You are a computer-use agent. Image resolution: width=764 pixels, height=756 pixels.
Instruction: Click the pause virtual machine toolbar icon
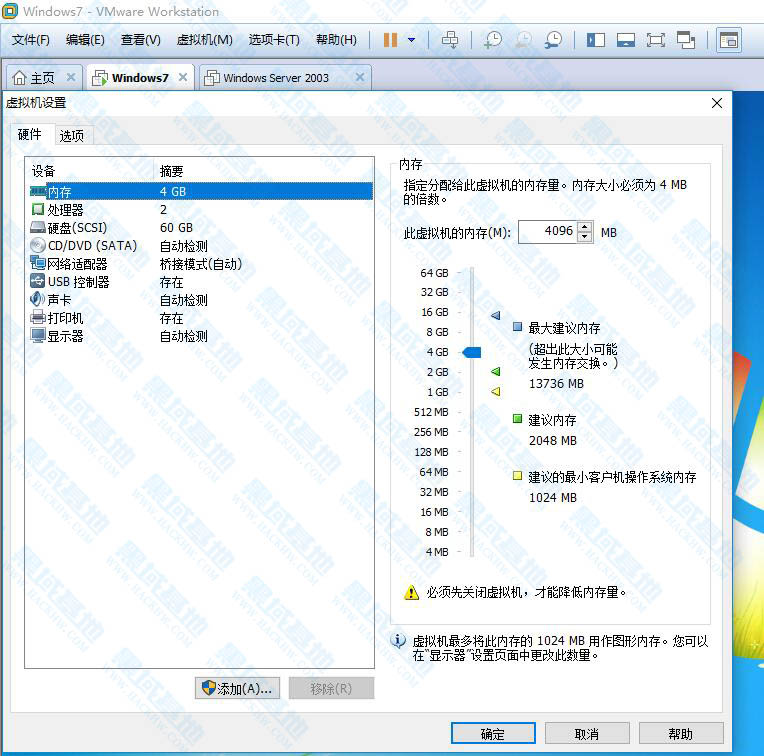[x=390, y=40]
